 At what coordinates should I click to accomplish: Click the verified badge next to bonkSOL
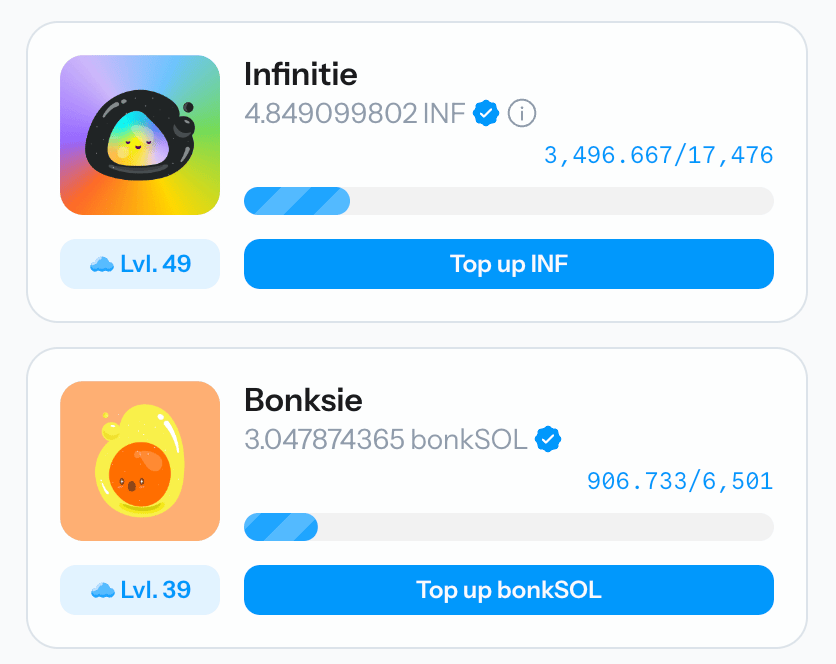tap(548, 439)
